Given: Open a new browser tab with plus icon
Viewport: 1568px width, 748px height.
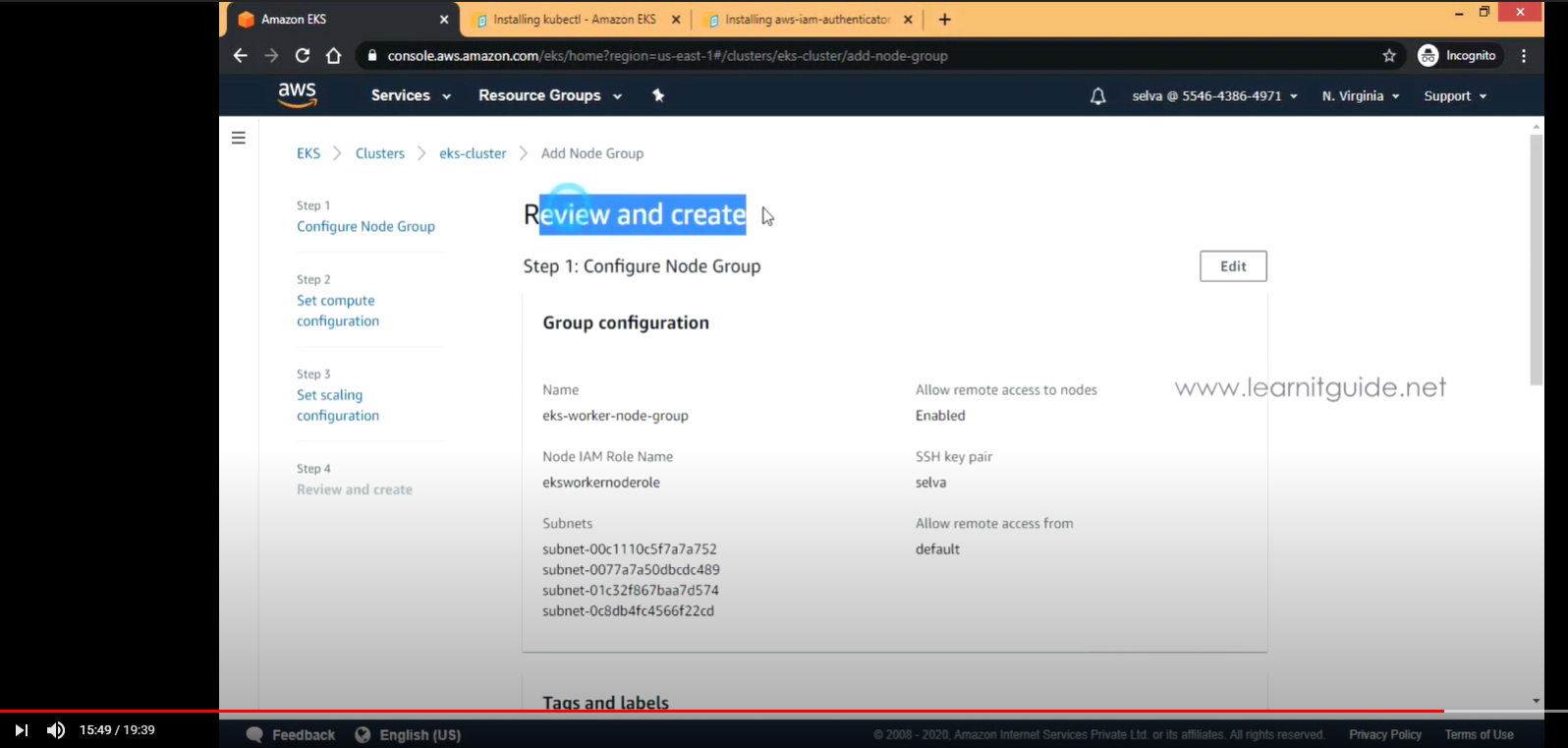Looking at the screenshot, I should 944,20.
